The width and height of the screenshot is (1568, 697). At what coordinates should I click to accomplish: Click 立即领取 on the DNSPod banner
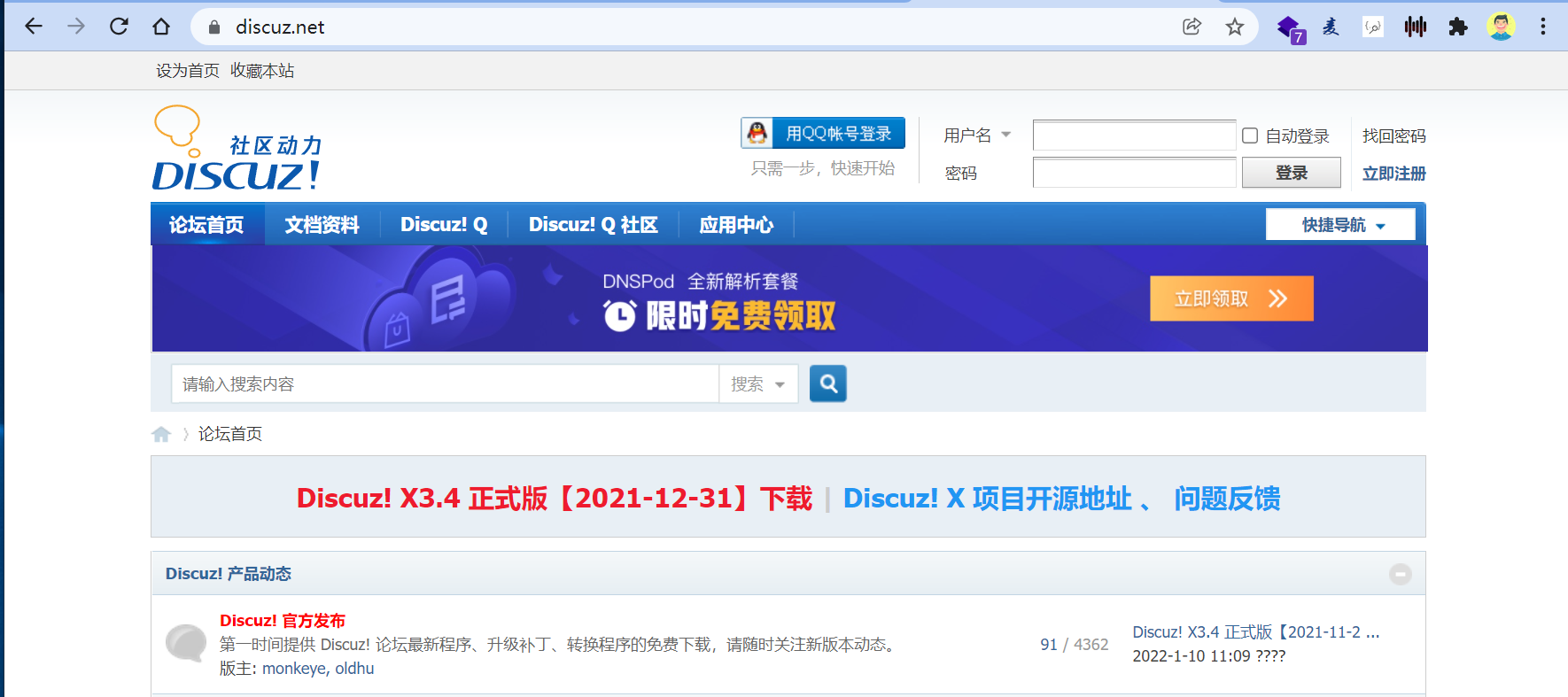click(1230, 298)
